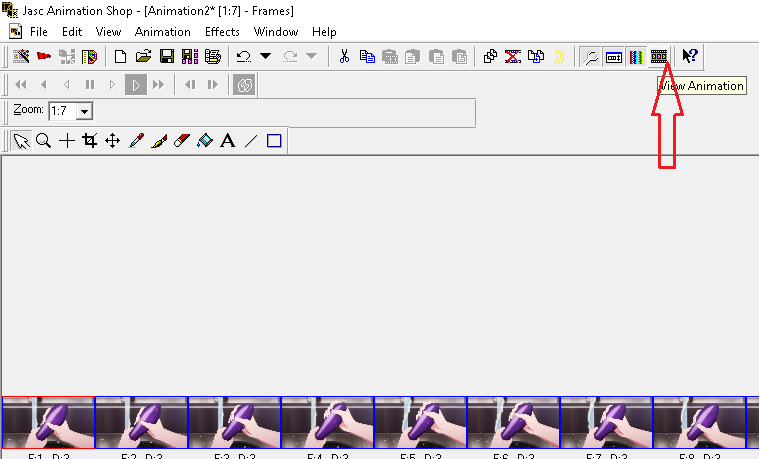Viewport: 759px width, 459px height.
Task: Open the animation properties icon
Action: point(213,57)
